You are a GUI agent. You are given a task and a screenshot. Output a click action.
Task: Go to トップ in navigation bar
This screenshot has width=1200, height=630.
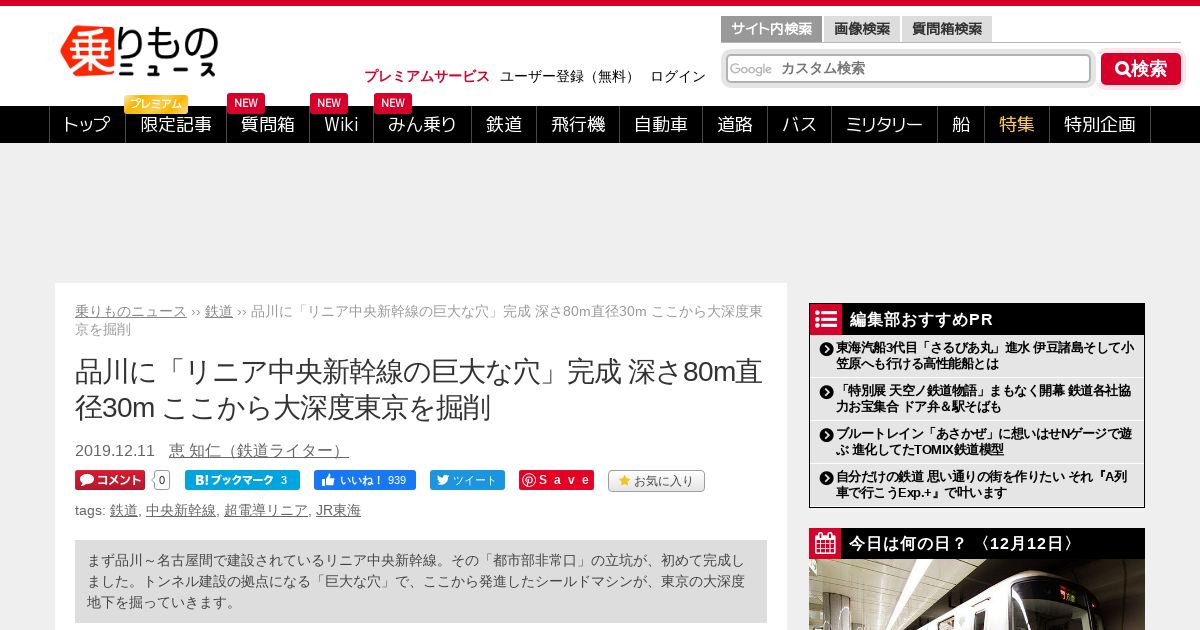(x=87, y=125)
